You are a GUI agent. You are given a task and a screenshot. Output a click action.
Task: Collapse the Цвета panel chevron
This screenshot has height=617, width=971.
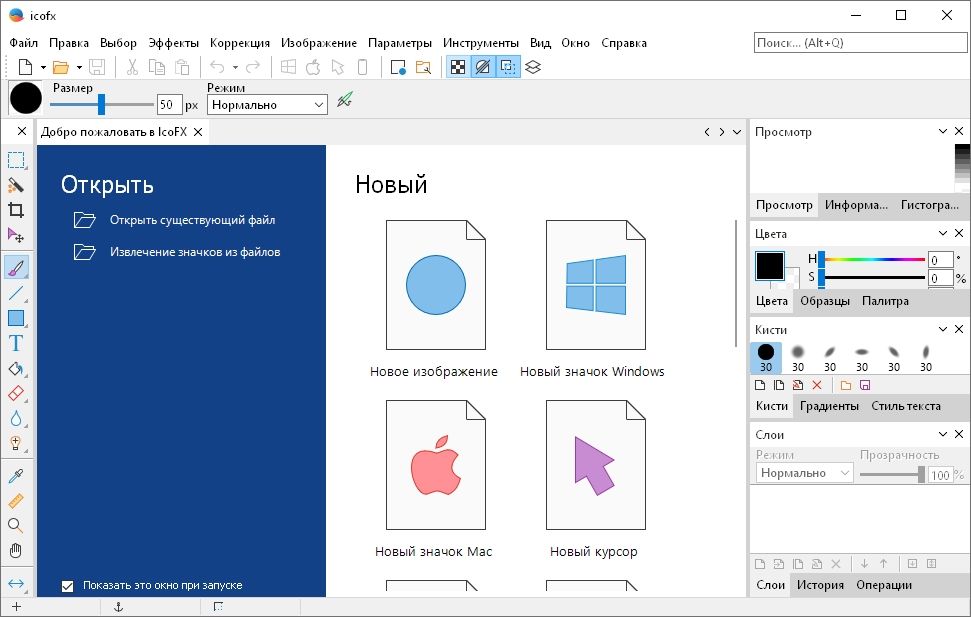click(943, 233)
